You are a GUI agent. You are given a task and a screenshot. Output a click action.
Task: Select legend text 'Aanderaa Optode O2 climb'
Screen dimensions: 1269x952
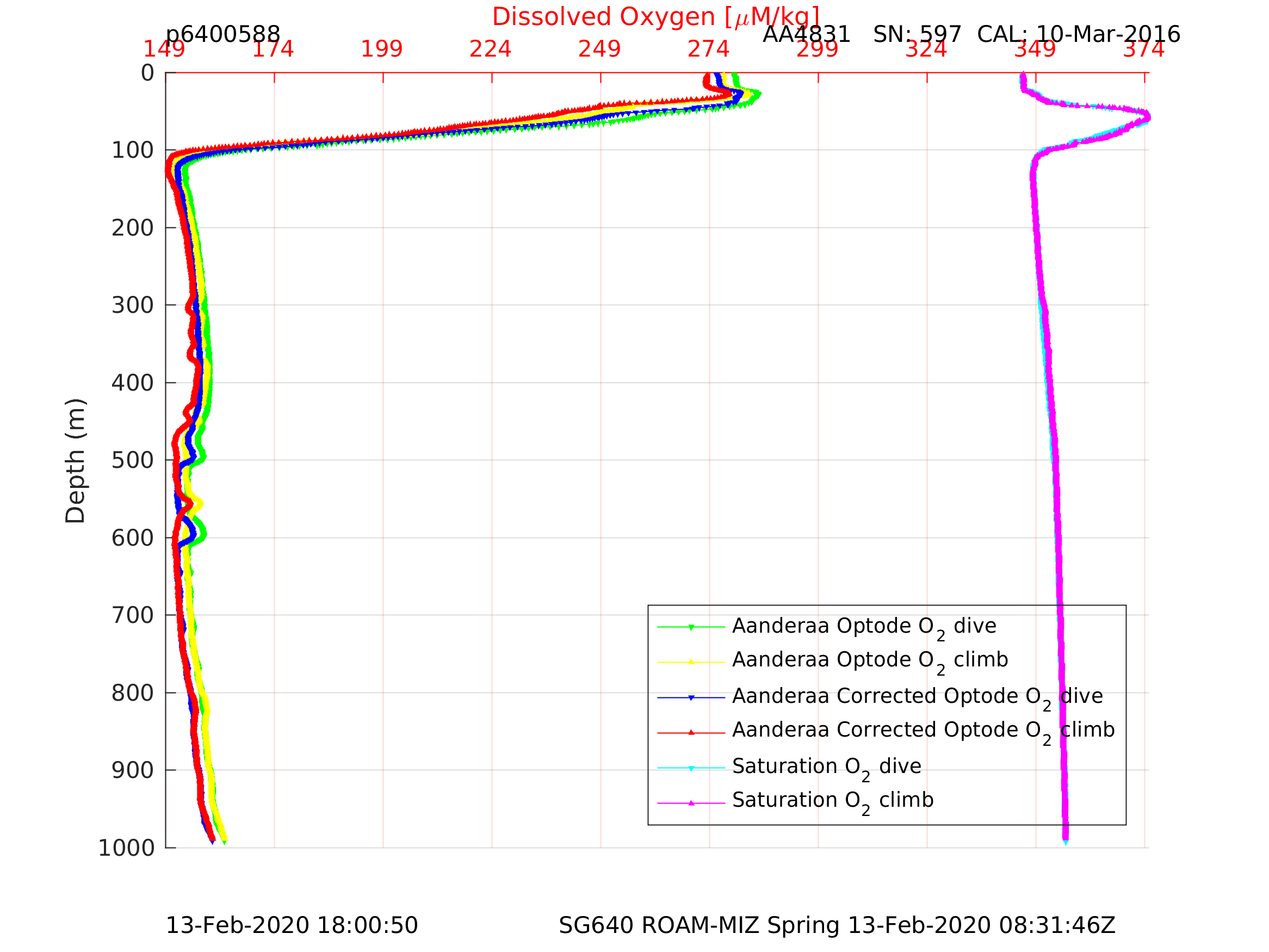pos(870,663)
